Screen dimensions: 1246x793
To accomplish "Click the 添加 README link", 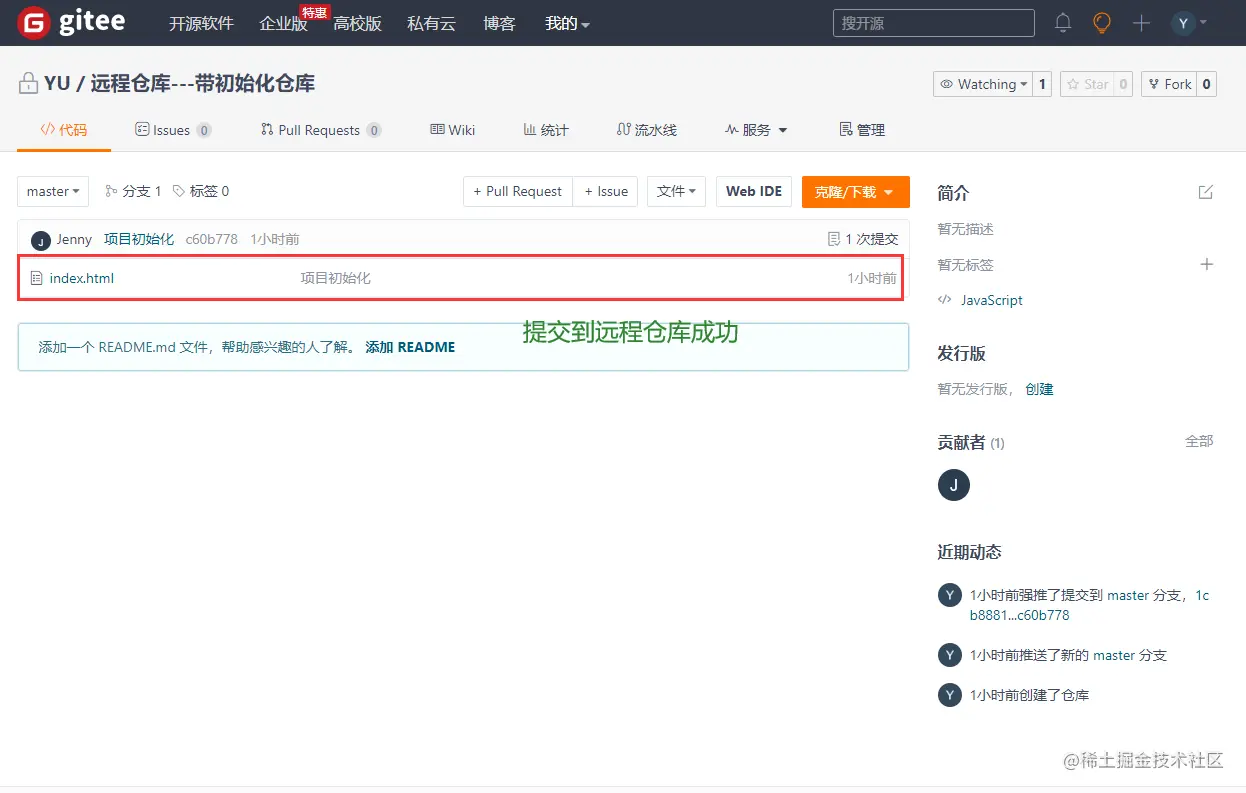I will [x=410, y=347].
